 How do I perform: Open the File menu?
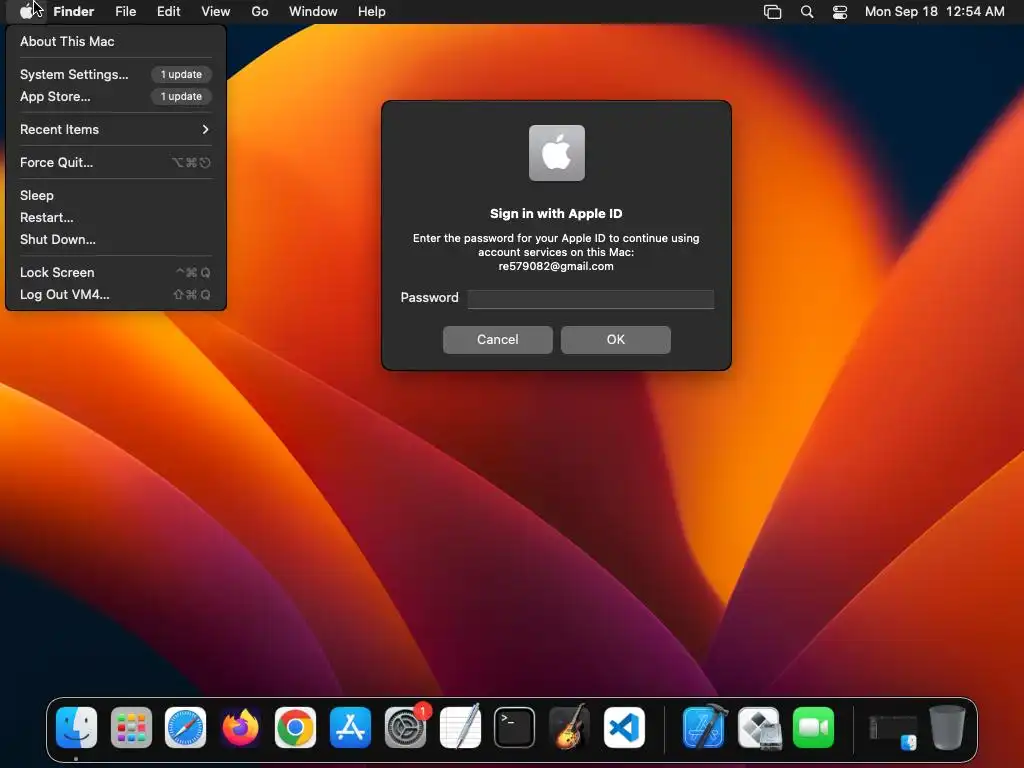[x=125, y=12]
